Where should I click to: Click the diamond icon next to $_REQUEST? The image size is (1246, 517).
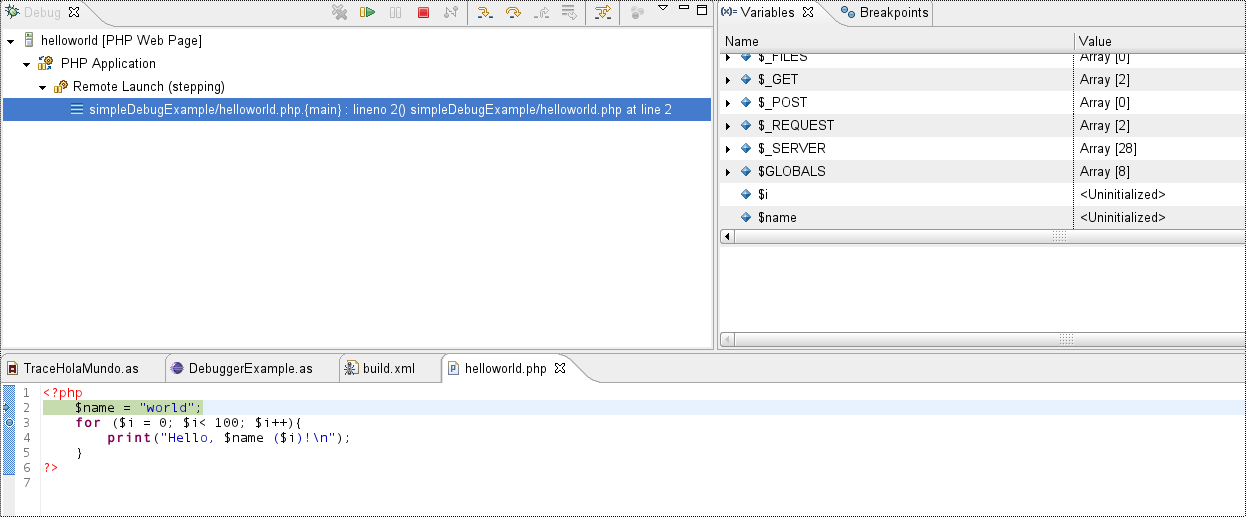coord(746,126)
